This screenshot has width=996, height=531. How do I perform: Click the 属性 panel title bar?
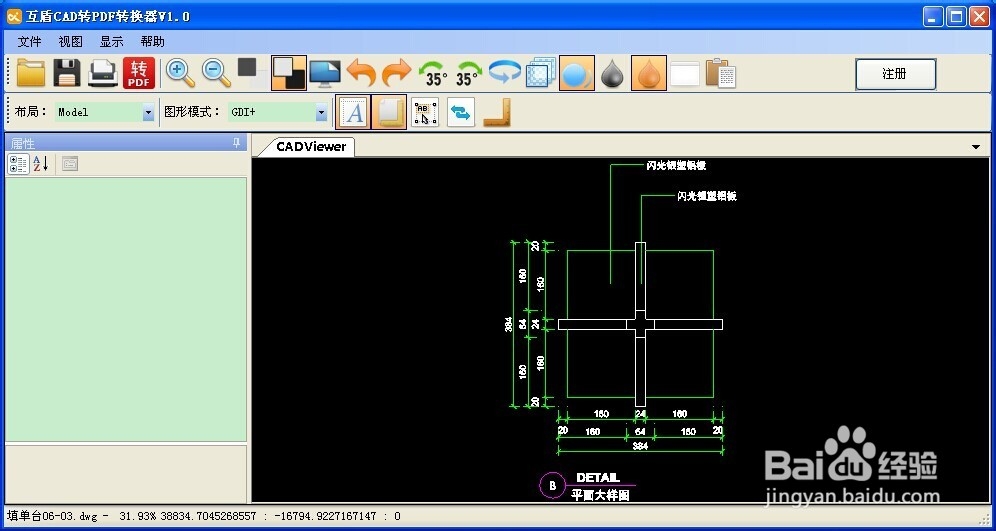[125, 143]
